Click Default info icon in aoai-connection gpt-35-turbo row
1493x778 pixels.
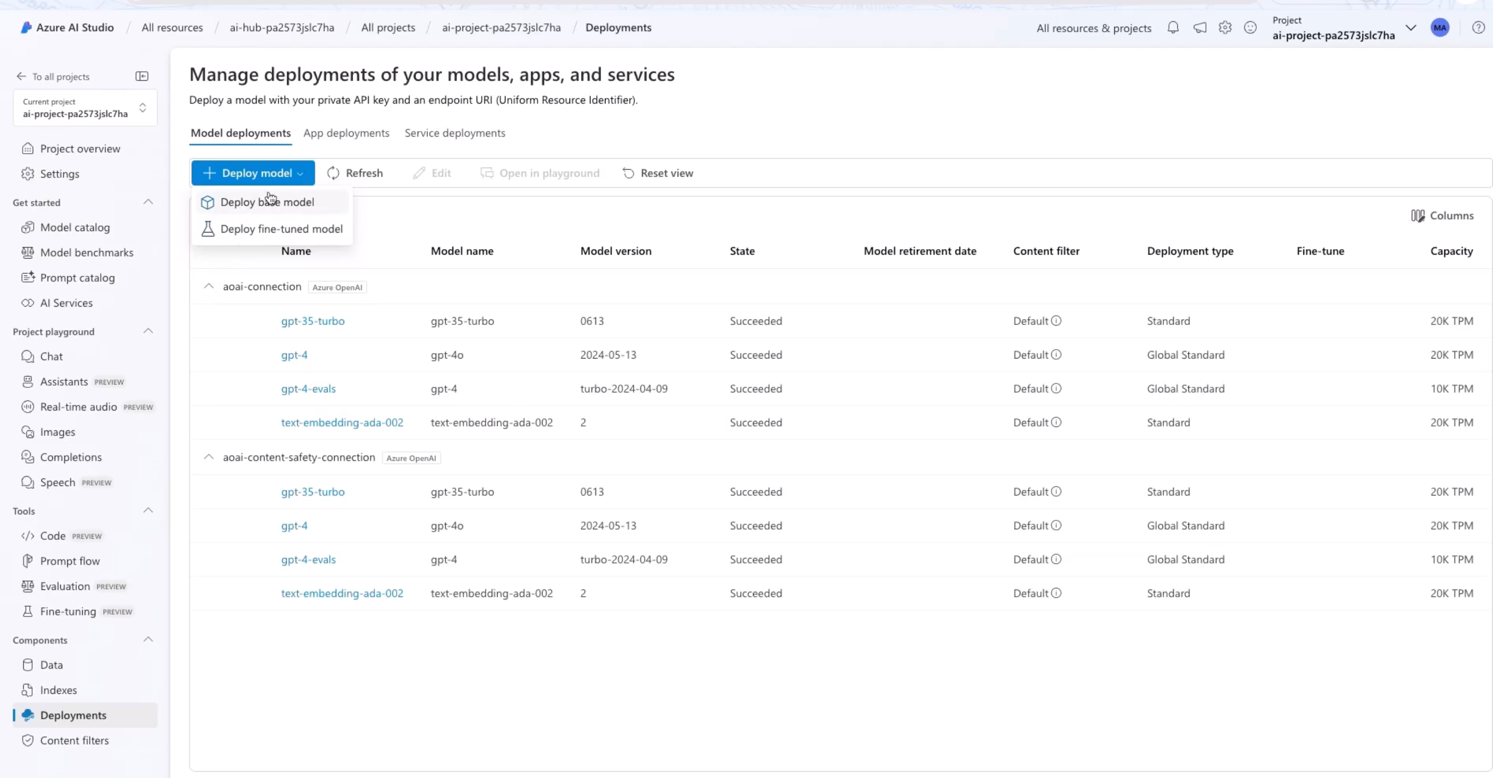click(x=1056, y=321)
